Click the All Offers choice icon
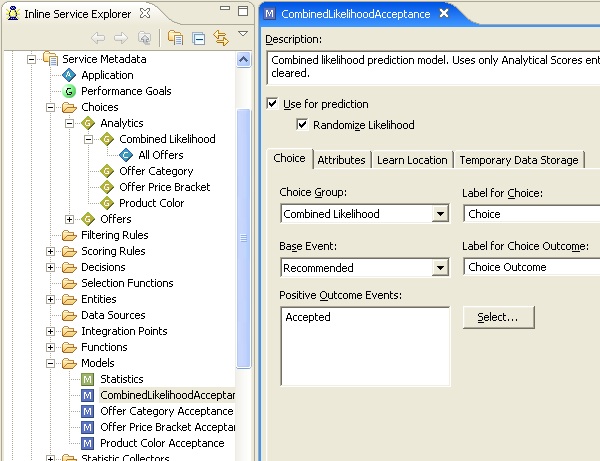 click(x=126, y=155)
